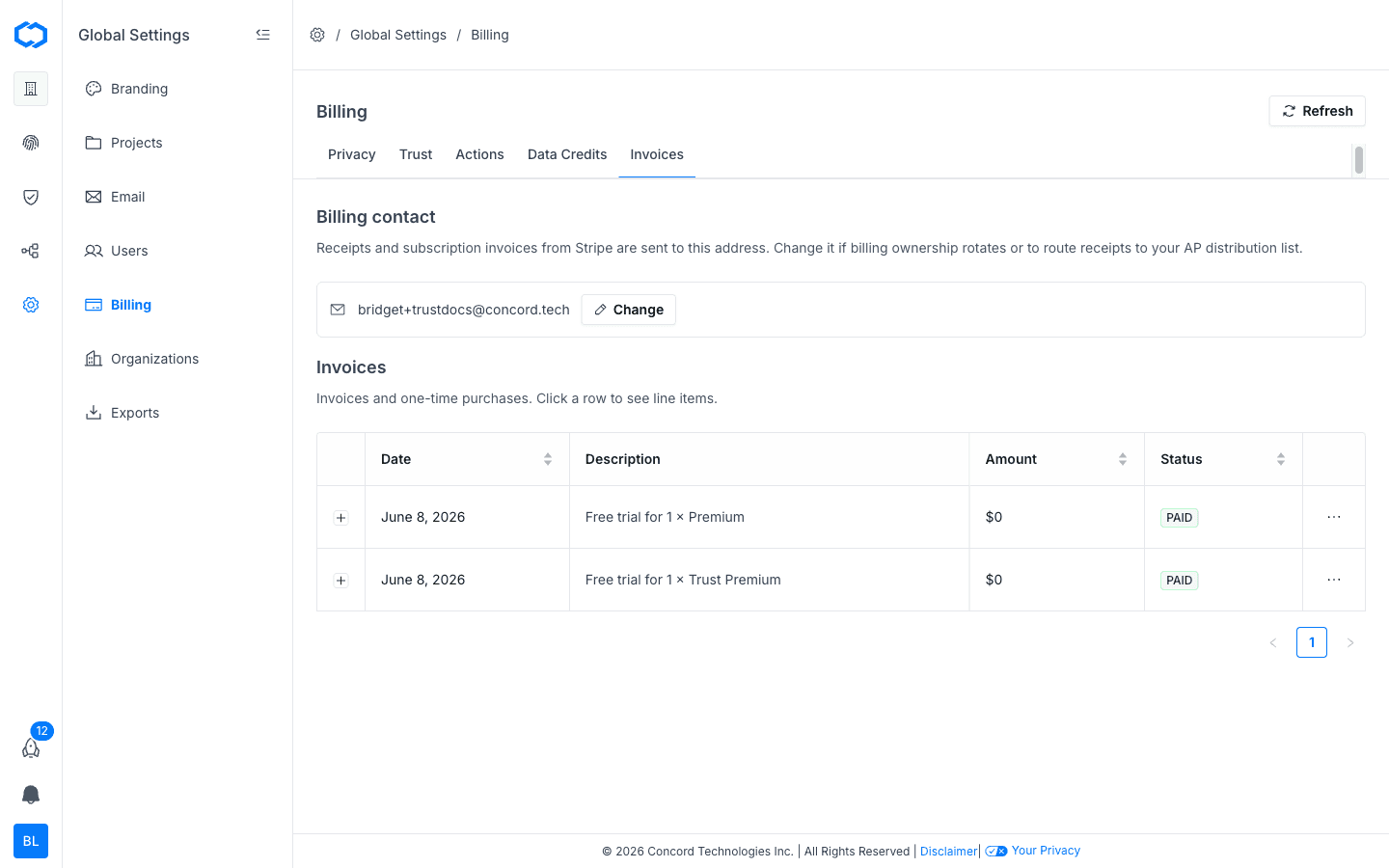1389x868 pixels.
Task: Click the Email envelope icon in sidebar
Action: point(94,197)
